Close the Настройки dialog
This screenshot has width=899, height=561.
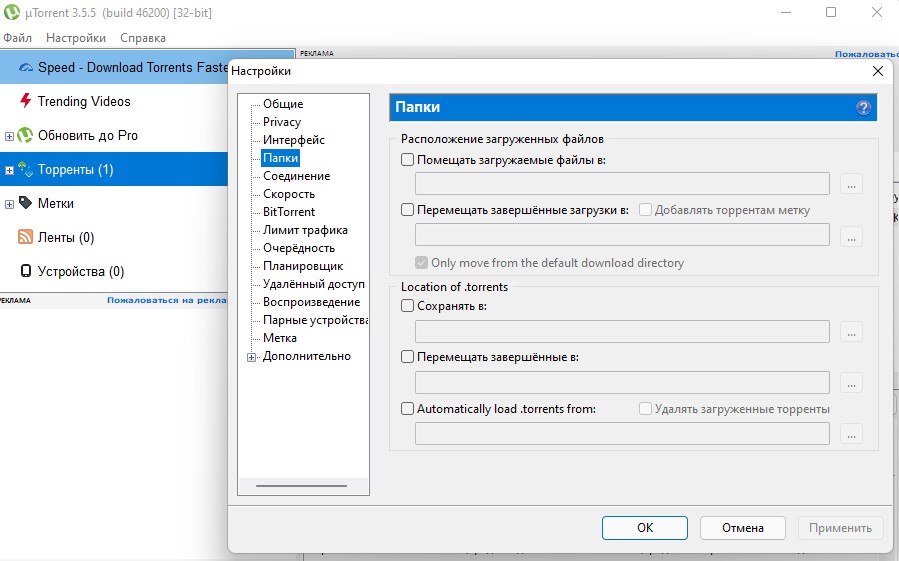tap(878, 71)
